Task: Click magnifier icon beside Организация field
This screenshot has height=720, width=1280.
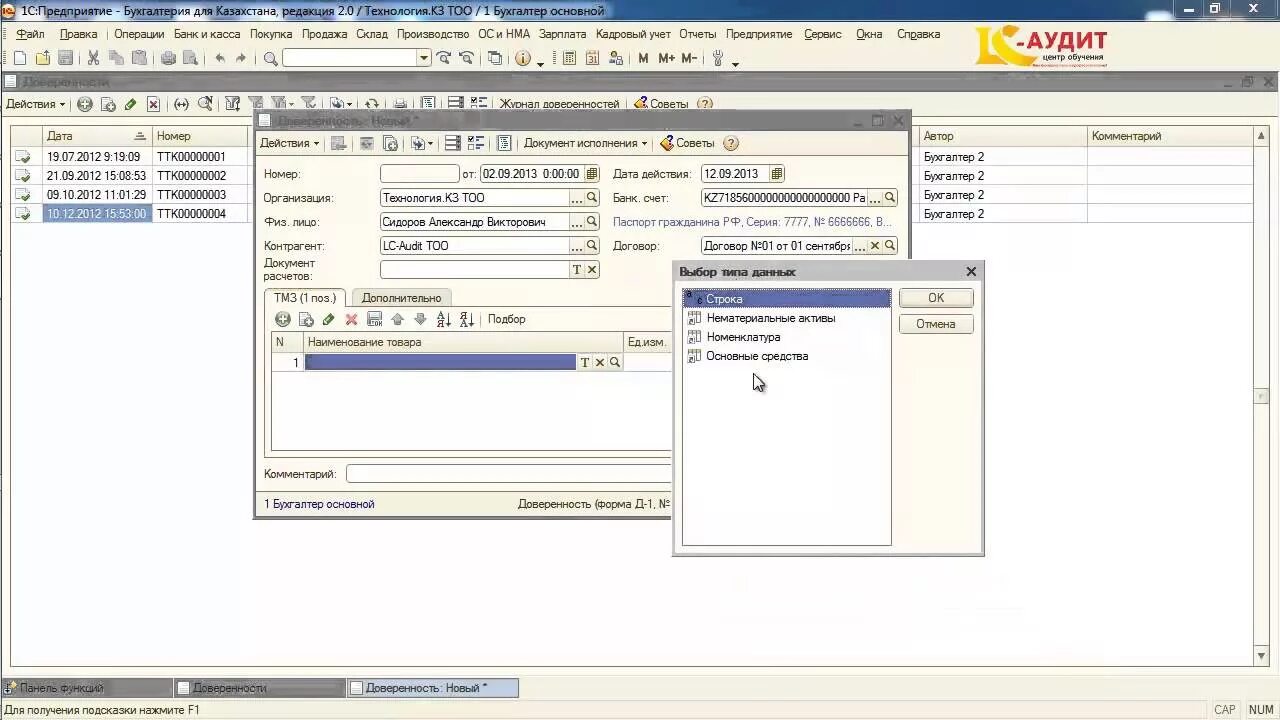Action: tap(592, 198)
